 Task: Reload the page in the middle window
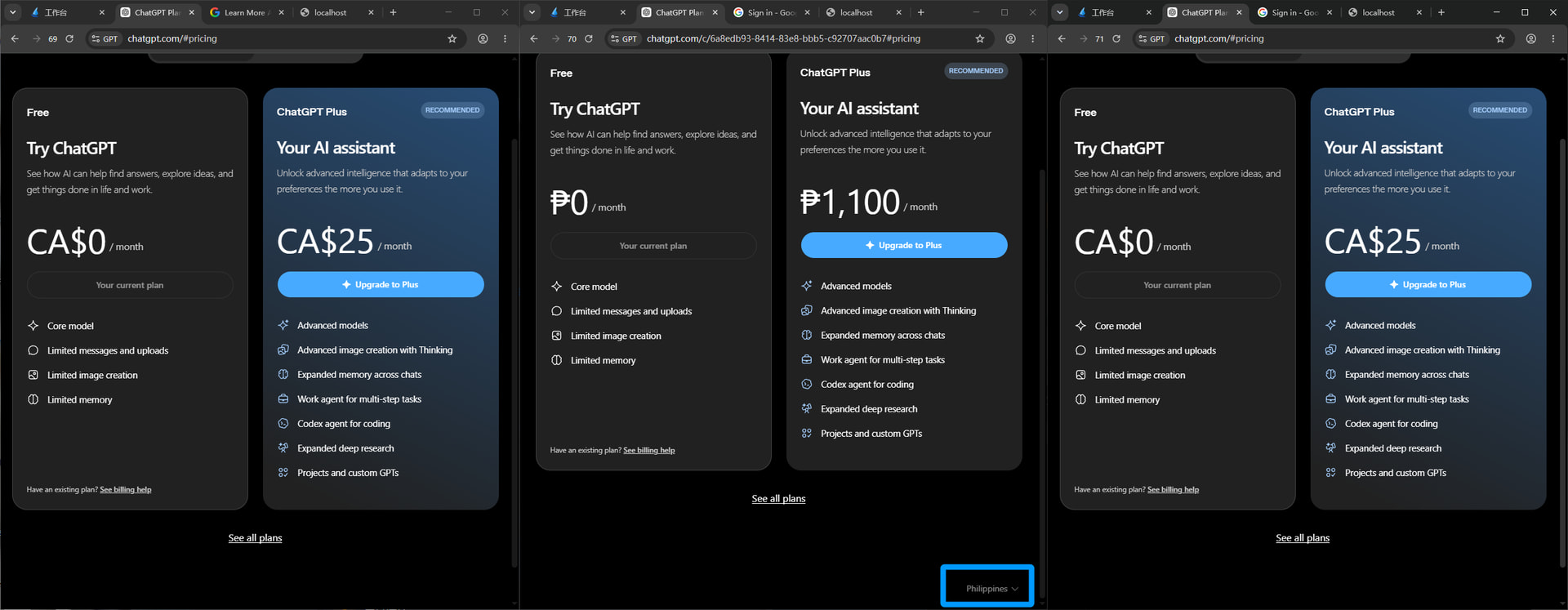589,38
